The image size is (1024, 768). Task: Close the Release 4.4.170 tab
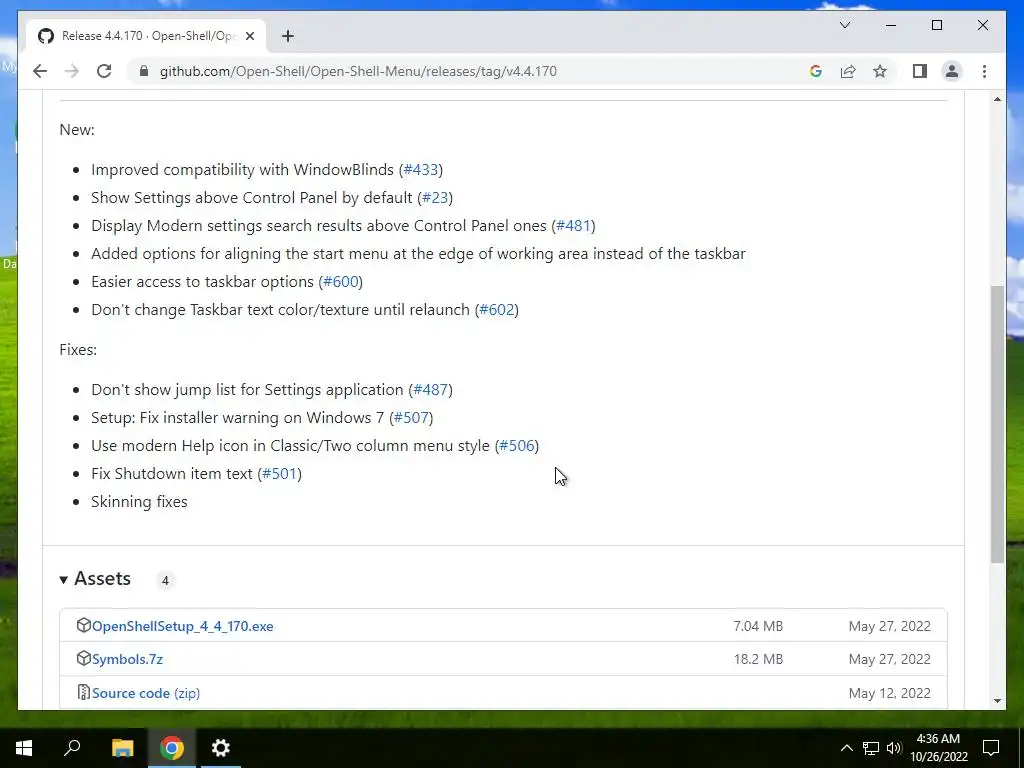pos(249,36)
